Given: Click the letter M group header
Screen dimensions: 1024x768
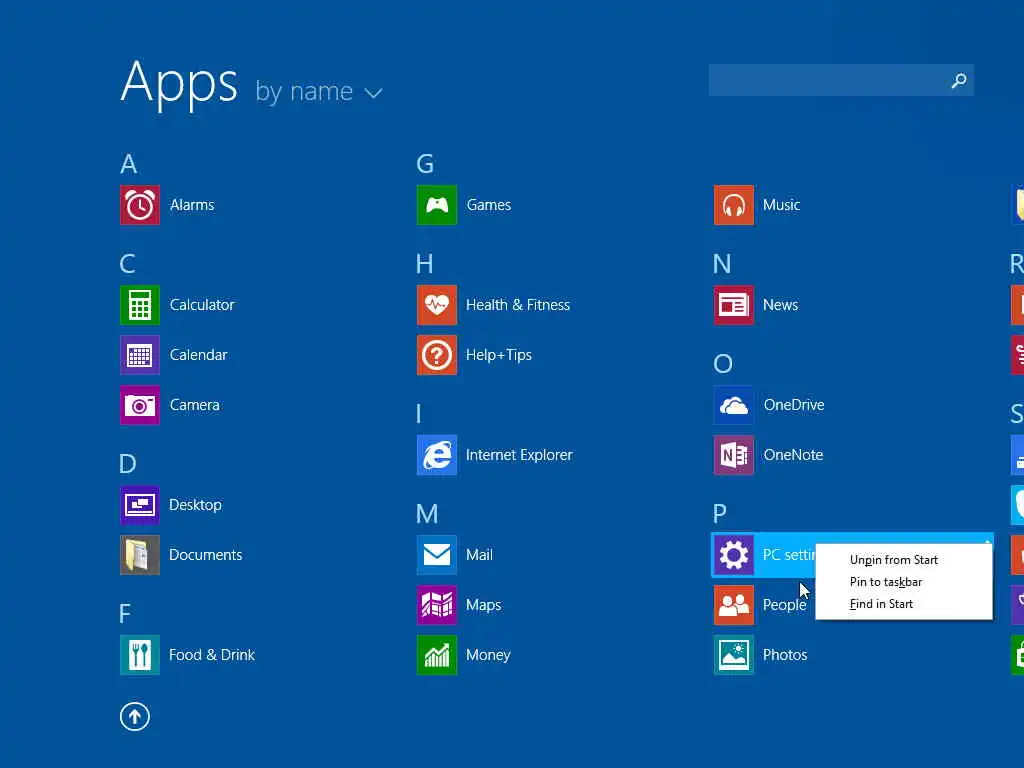Looking at the screenshot, I should pos(427,514).
